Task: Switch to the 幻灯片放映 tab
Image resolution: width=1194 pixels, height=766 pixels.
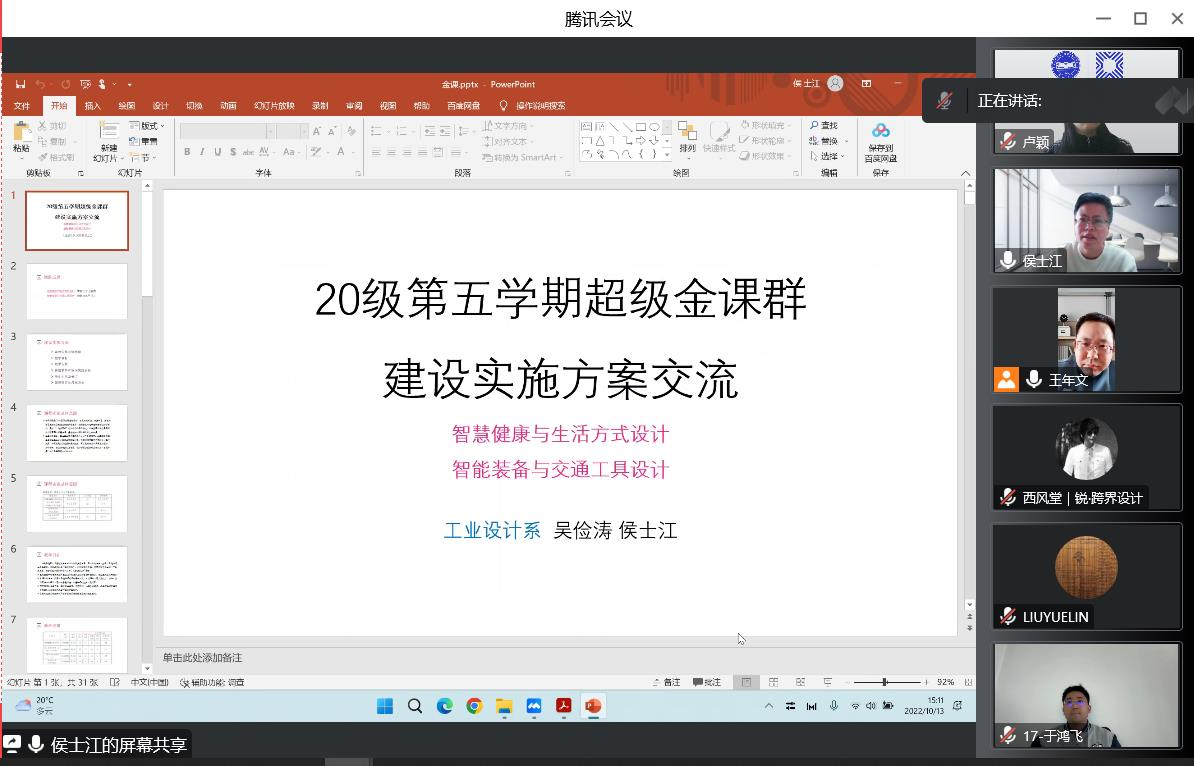Action: point(274,106)
